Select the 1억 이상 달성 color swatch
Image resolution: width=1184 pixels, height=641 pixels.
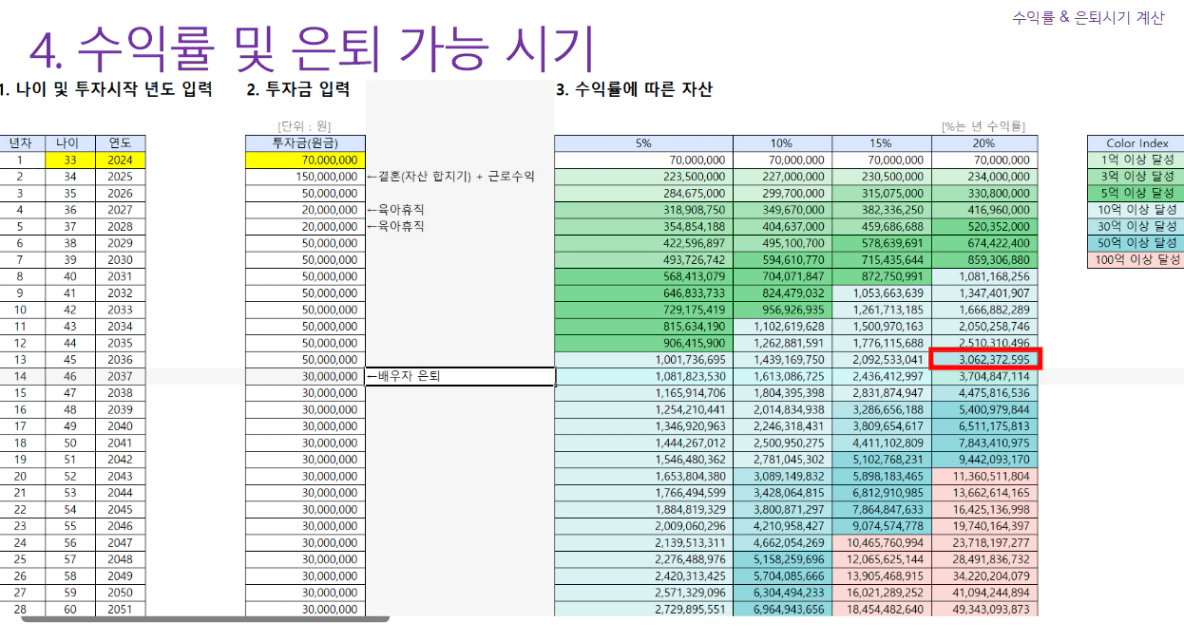[1136, 159]
